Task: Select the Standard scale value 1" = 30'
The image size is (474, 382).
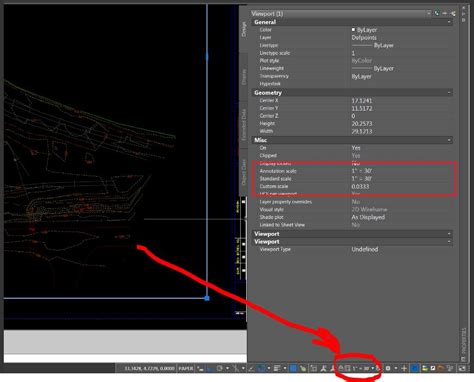Action: [362, 179]
